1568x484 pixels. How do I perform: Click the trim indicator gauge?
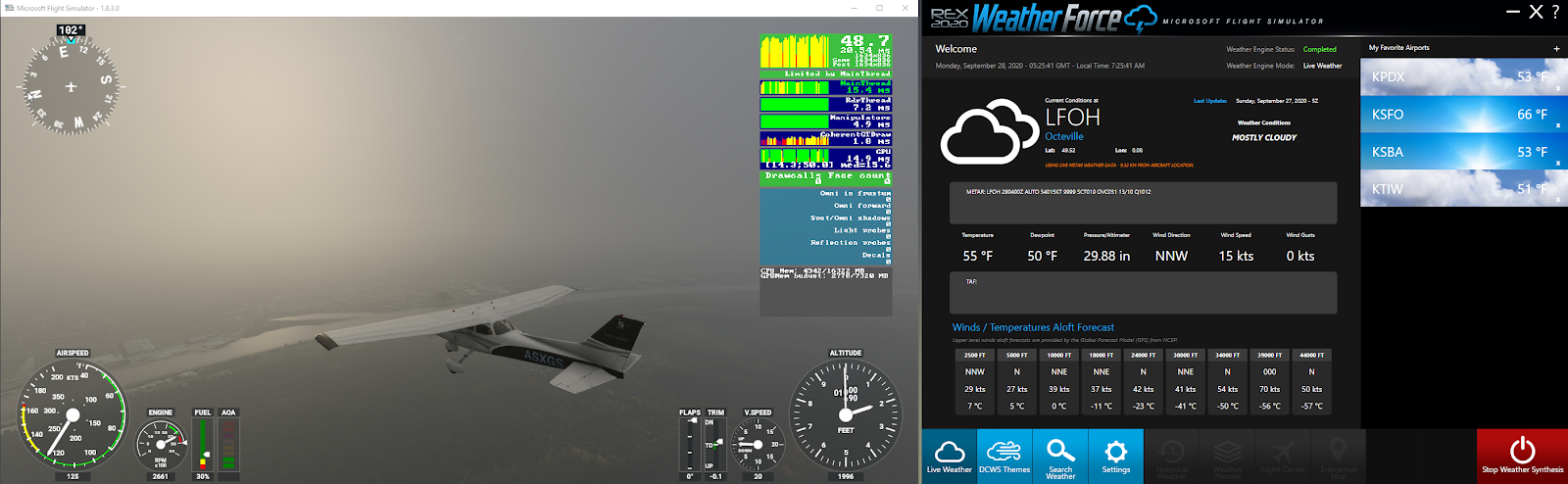tap(715, 445)
